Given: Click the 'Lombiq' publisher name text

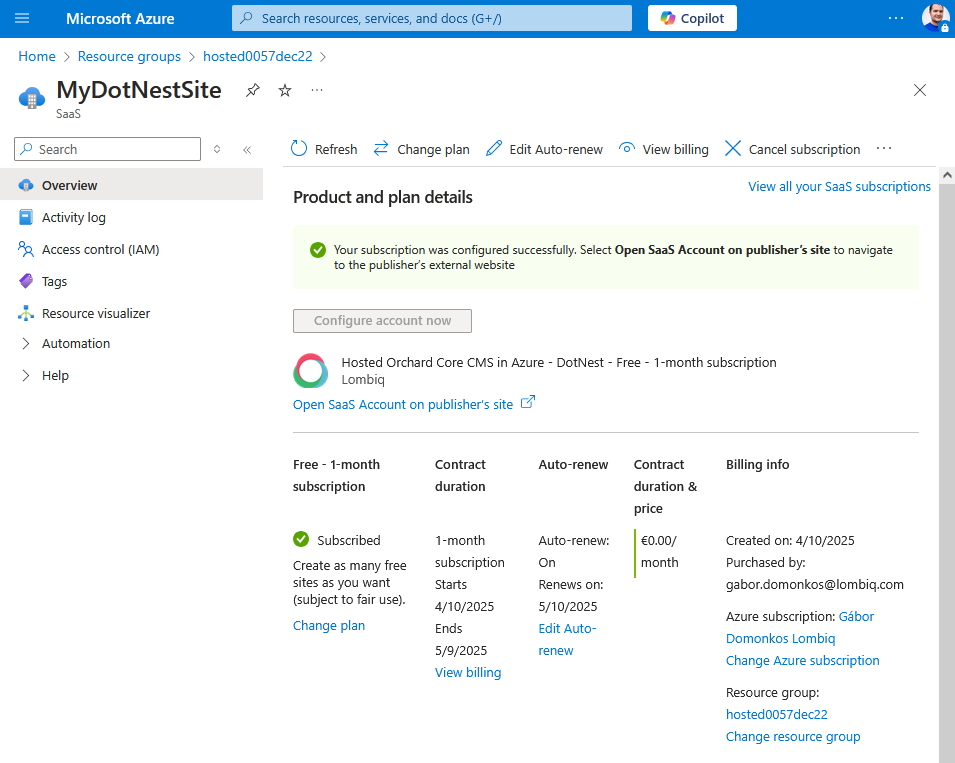Looking at the screenshot, I should (x=363, y=379).
